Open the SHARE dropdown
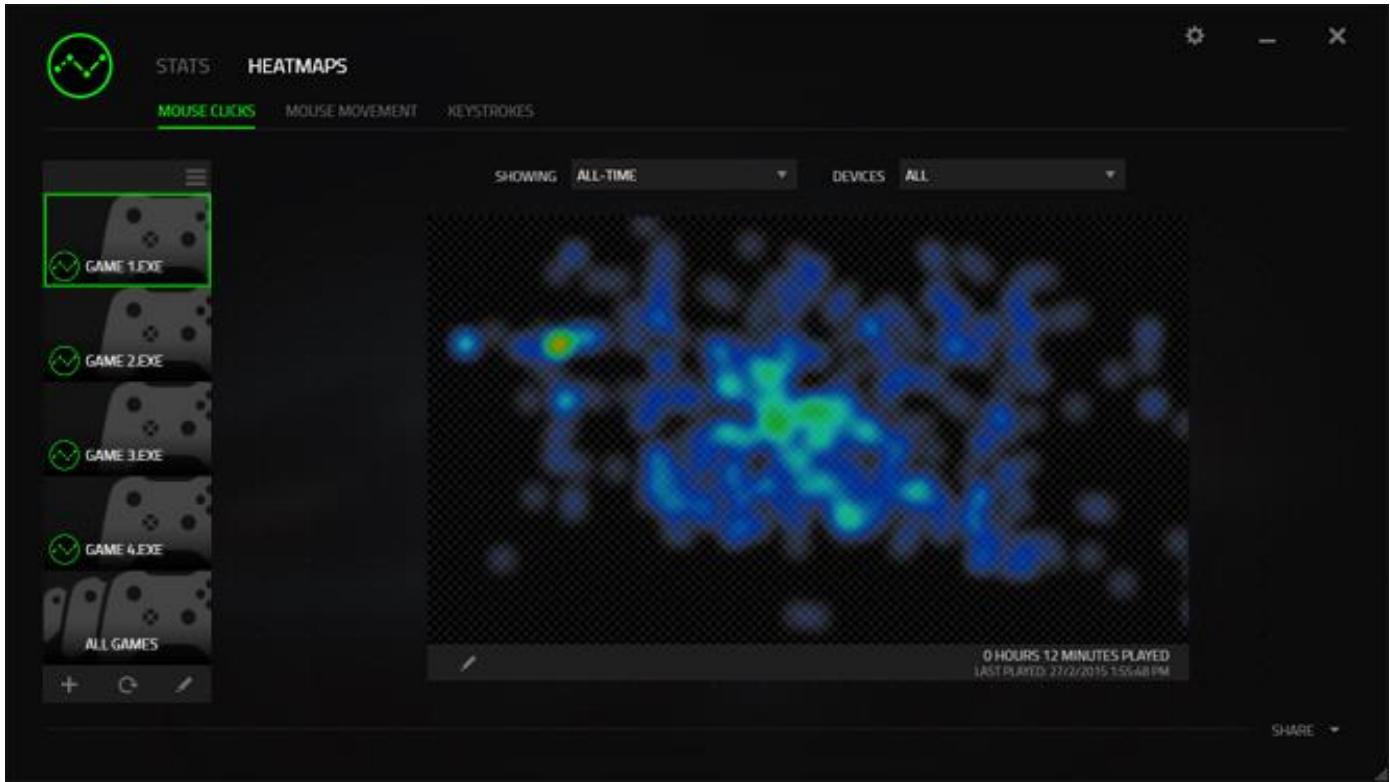 (x=1305, y=731)
